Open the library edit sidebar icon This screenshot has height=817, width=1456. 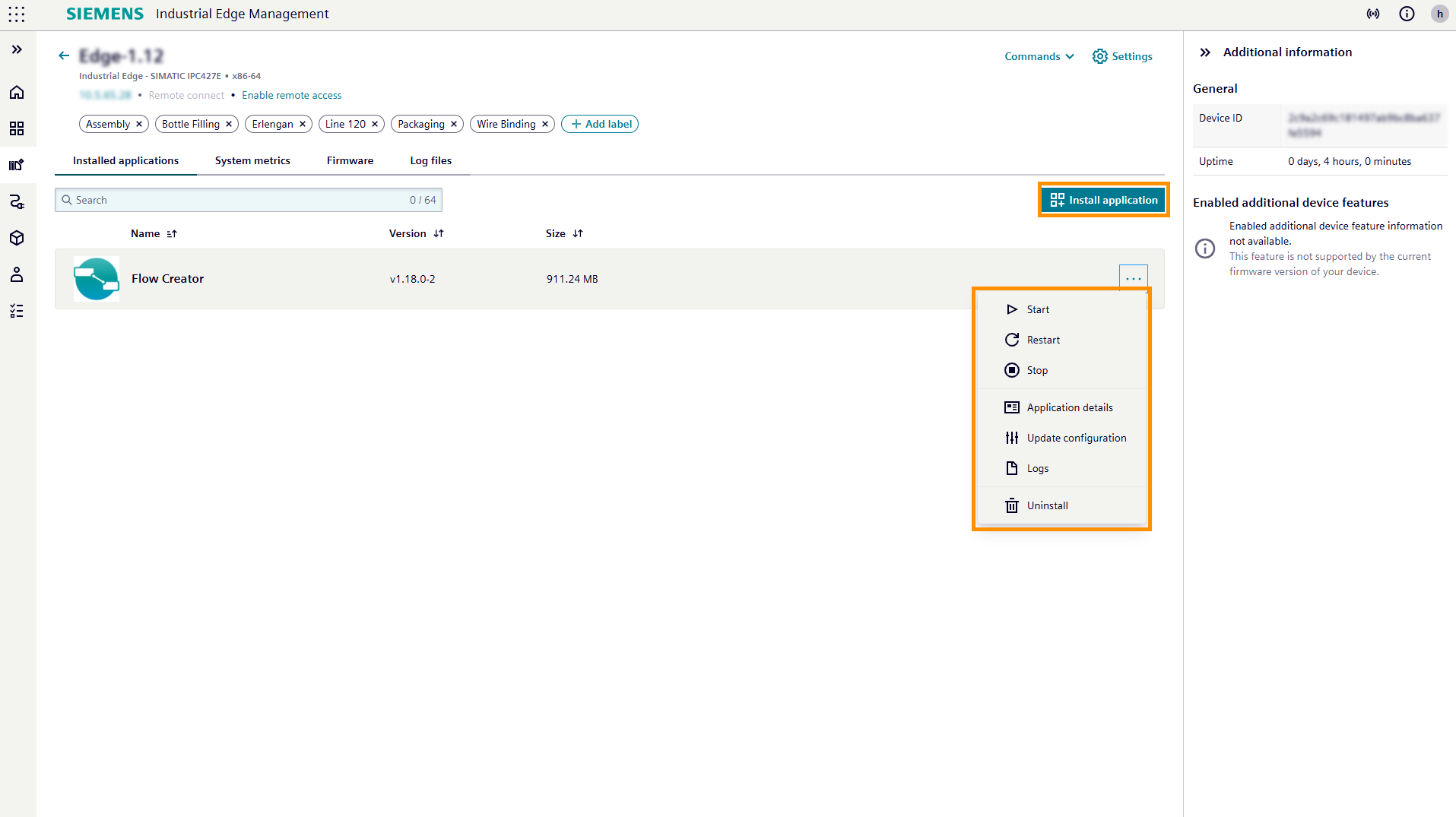coord(17,165)
